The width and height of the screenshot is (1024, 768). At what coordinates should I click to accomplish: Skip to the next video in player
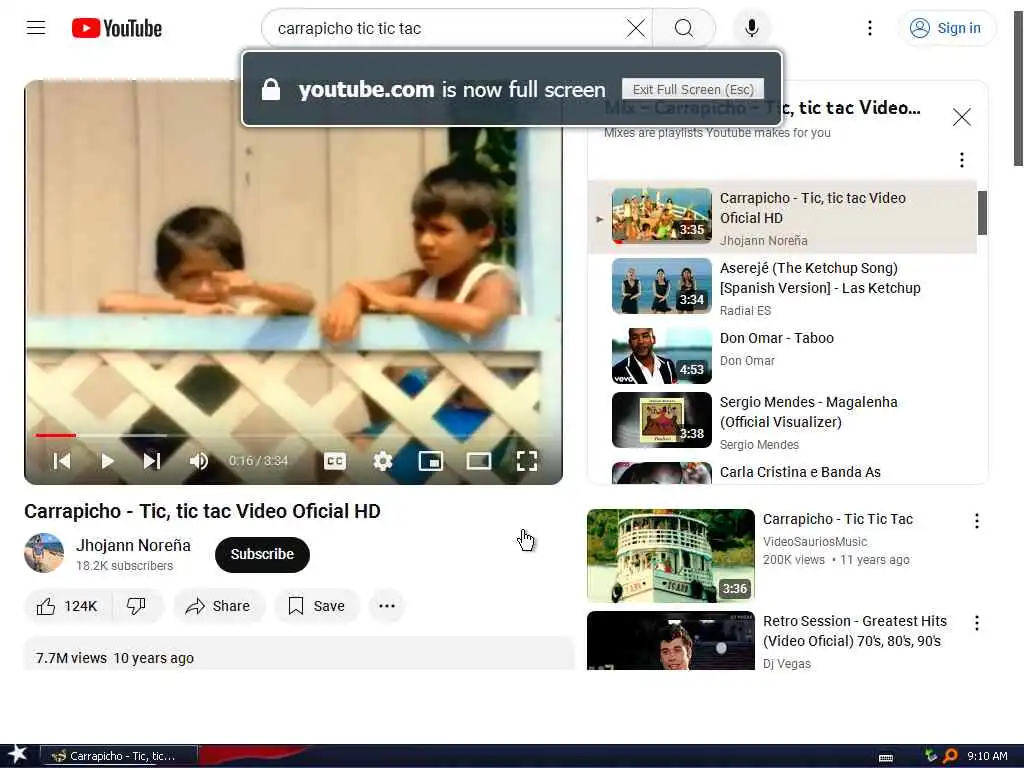(152, 461)
